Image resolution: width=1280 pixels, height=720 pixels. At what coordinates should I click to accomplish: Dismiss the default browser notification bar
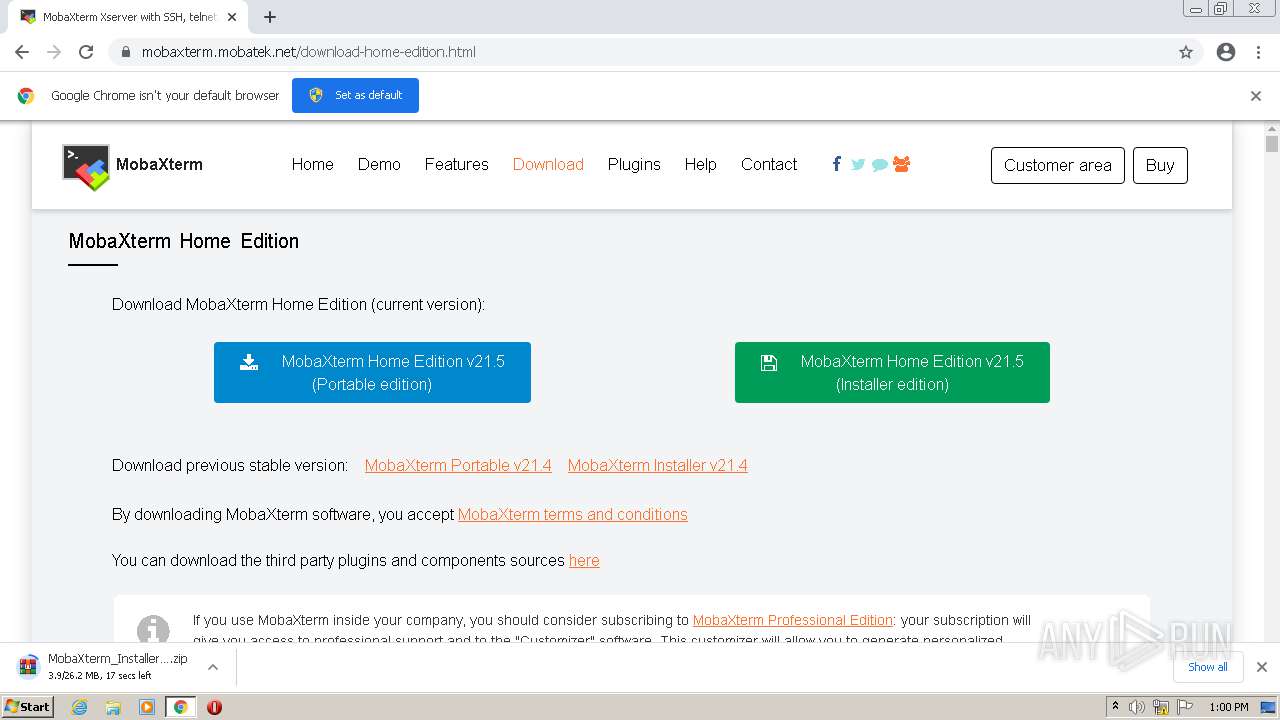pyautogui.click(x=1256, y=96)
